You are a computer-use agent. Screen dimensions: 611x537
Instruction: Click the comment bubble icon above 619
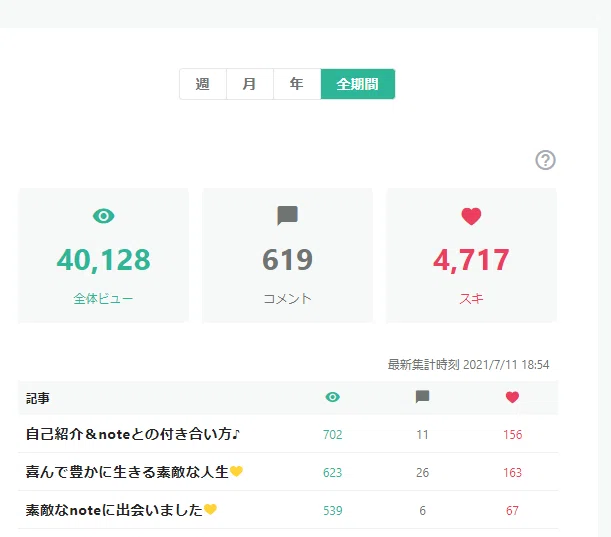coord(288,216)
